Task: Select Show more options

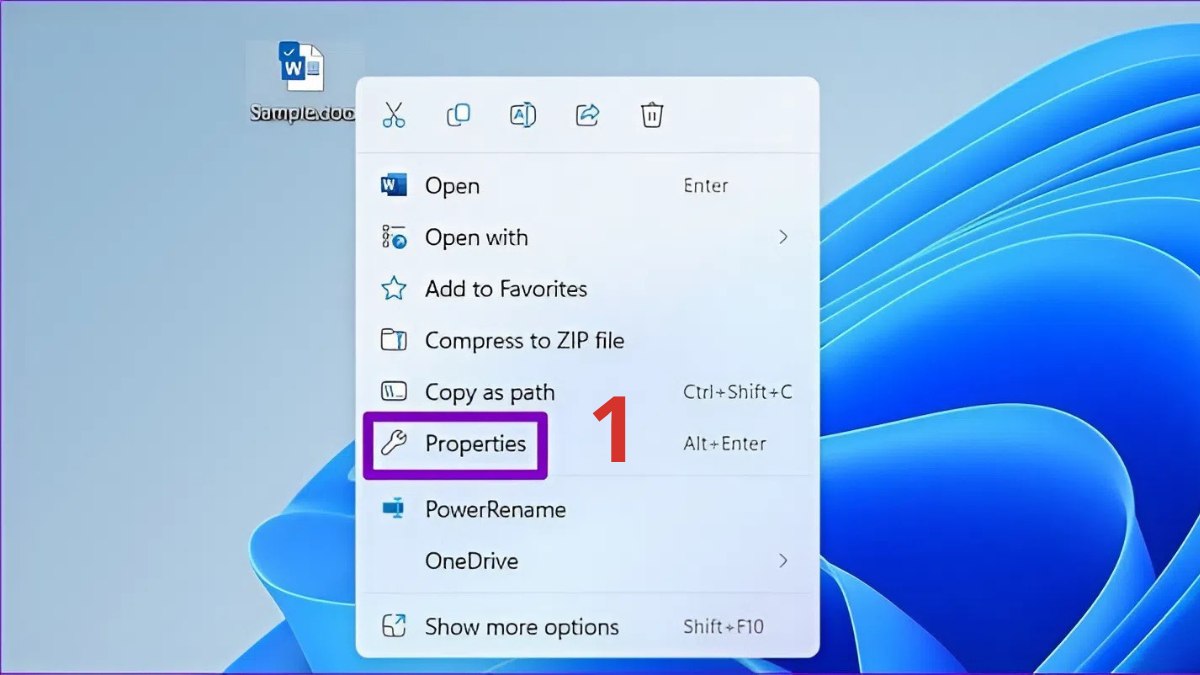Action: coord(521,627)
